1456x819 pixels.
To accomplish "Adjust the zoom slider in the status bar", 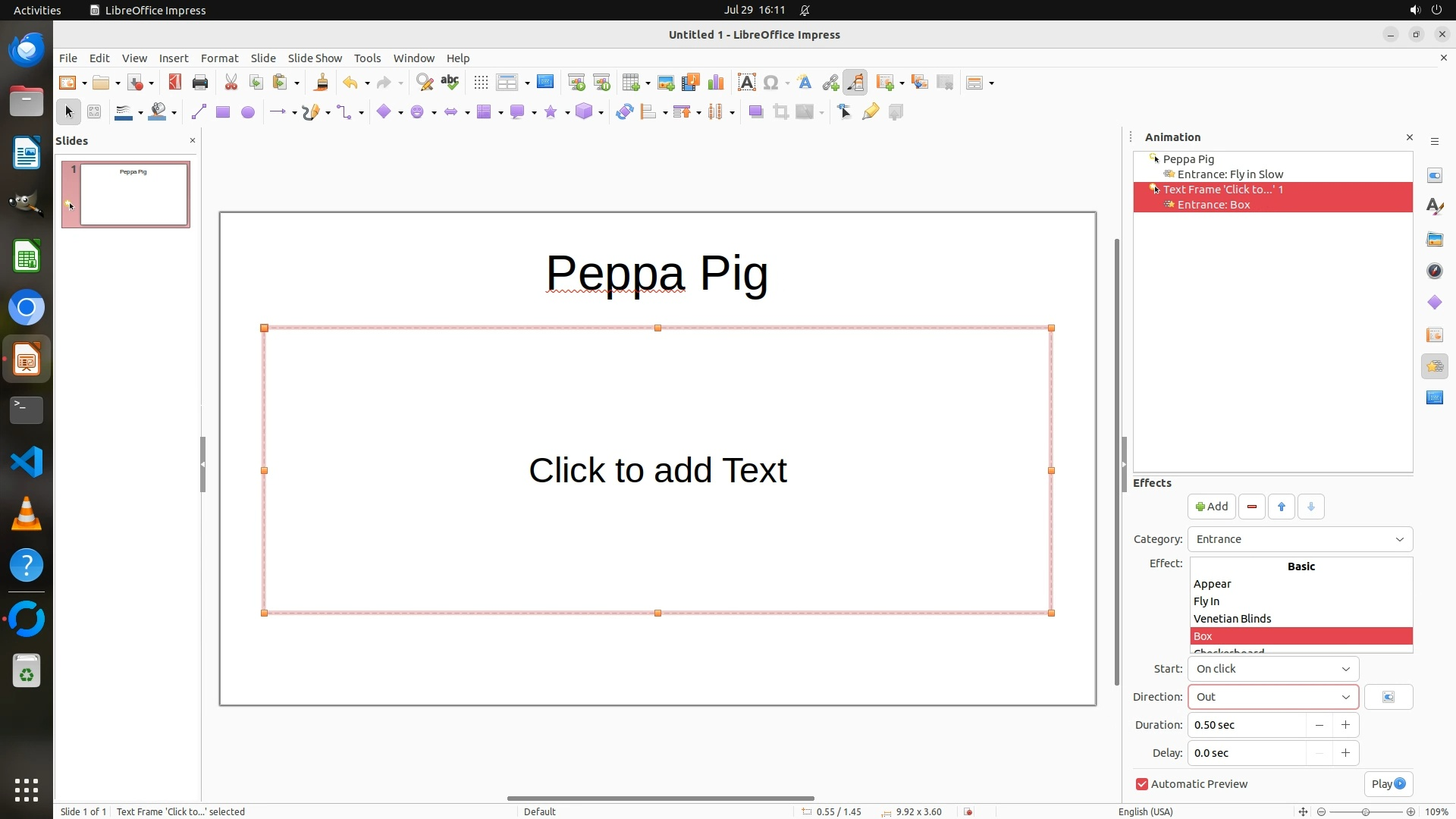I will coord(1365,811).
